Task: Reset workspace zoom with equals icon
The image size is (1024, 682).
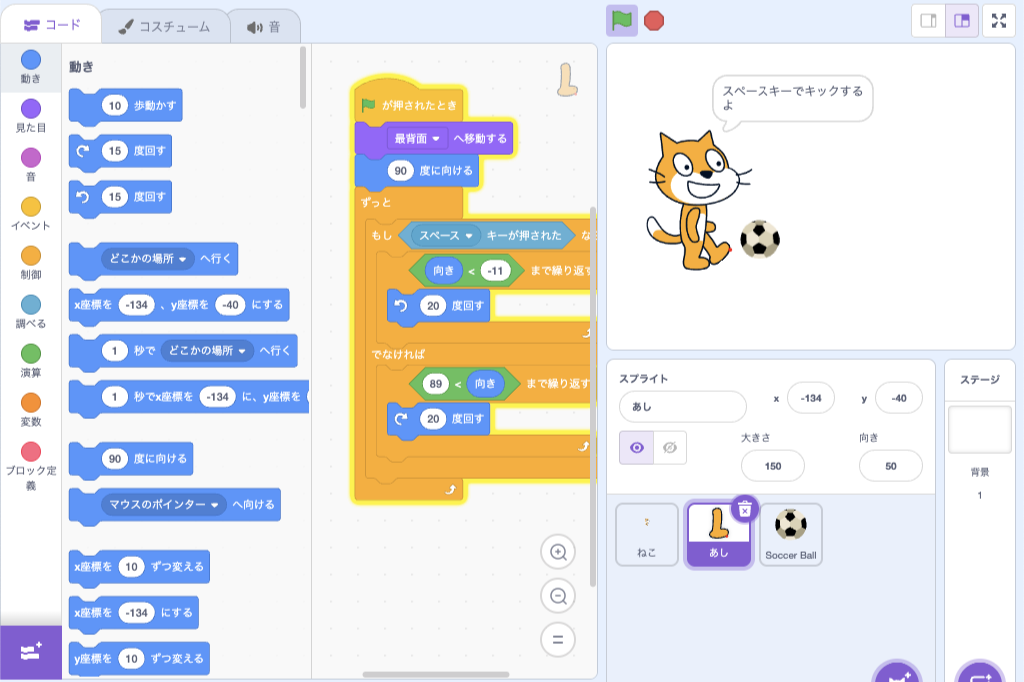Action: pyautogui.click(x=558, y=640)
